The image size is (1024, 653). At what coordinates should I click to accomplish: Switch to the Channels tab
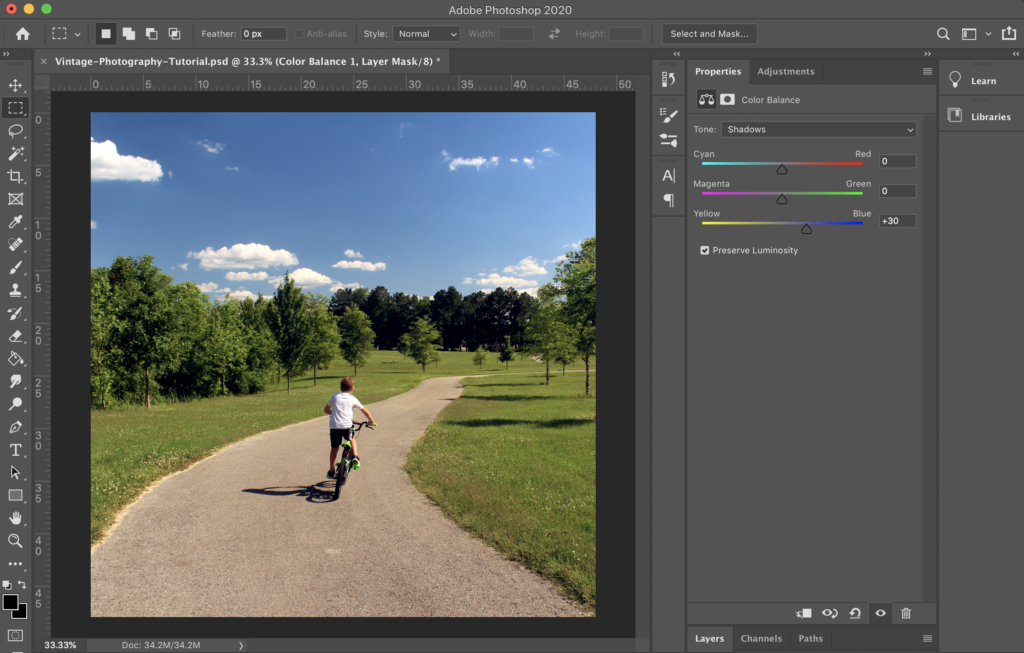(x=761, y=639)
